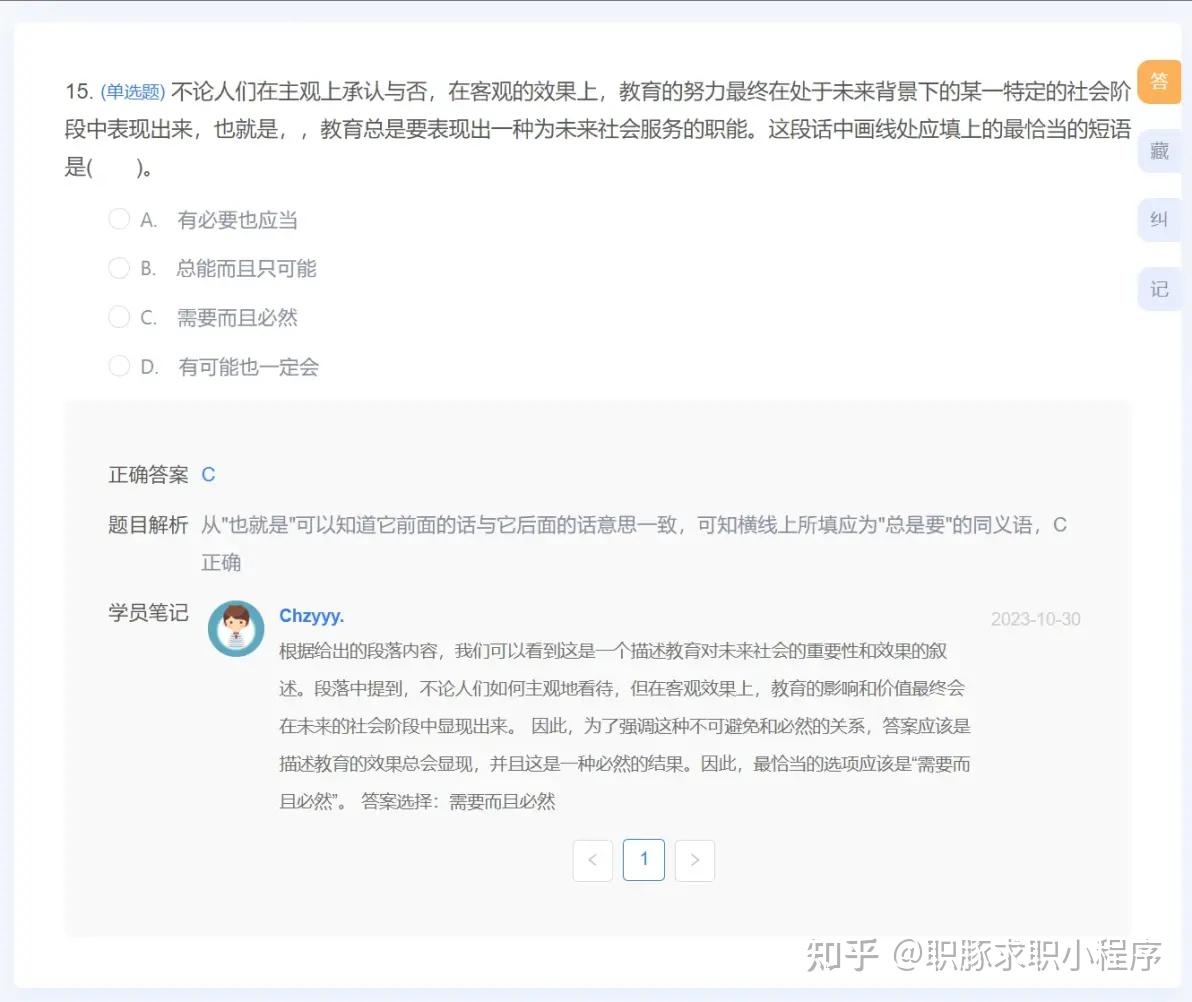Click the 题目解析 label
The image size is (1192, 1002).
(148, 525)
